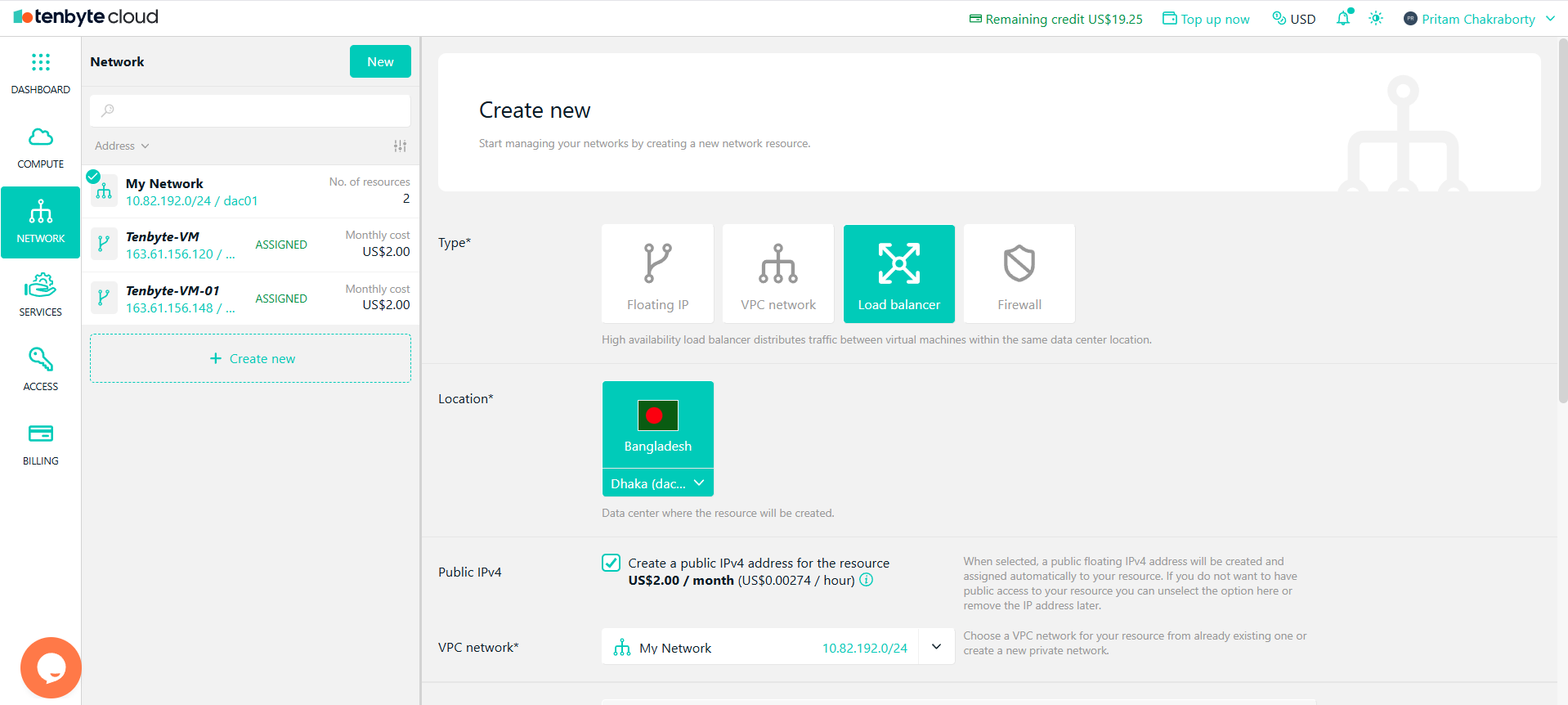
Task: Click the Bangladesh flag icon
Action: tap(658, 415)
